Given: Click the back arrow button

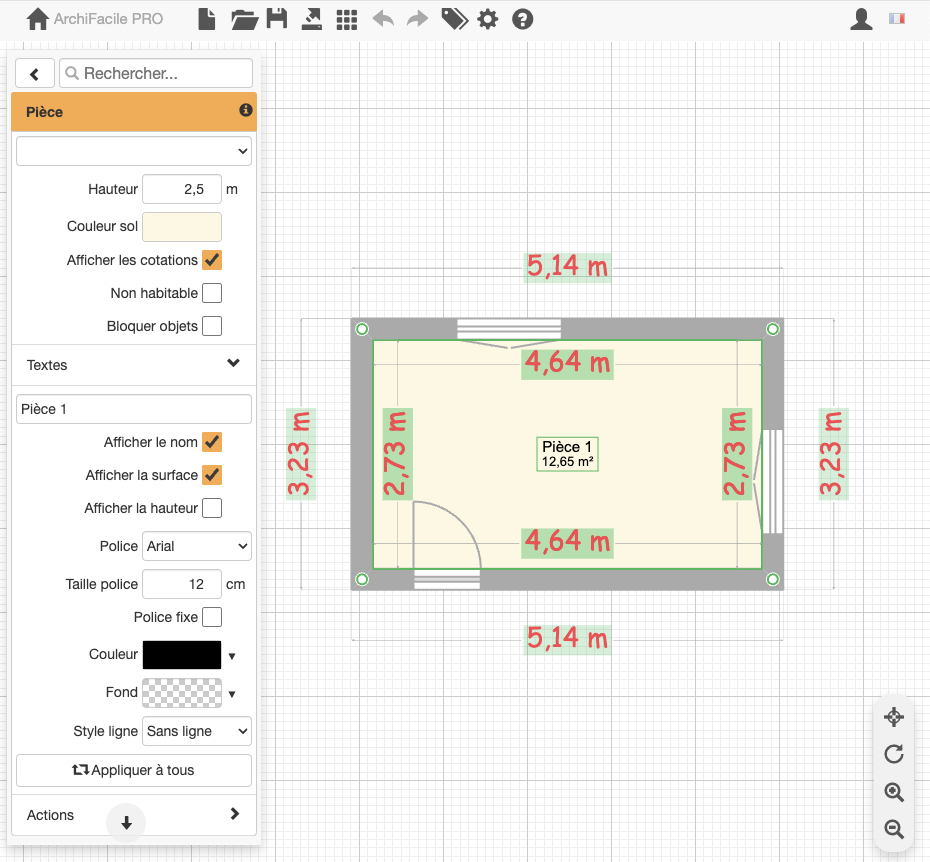Looking at the screenshot, I should point(35,73).
